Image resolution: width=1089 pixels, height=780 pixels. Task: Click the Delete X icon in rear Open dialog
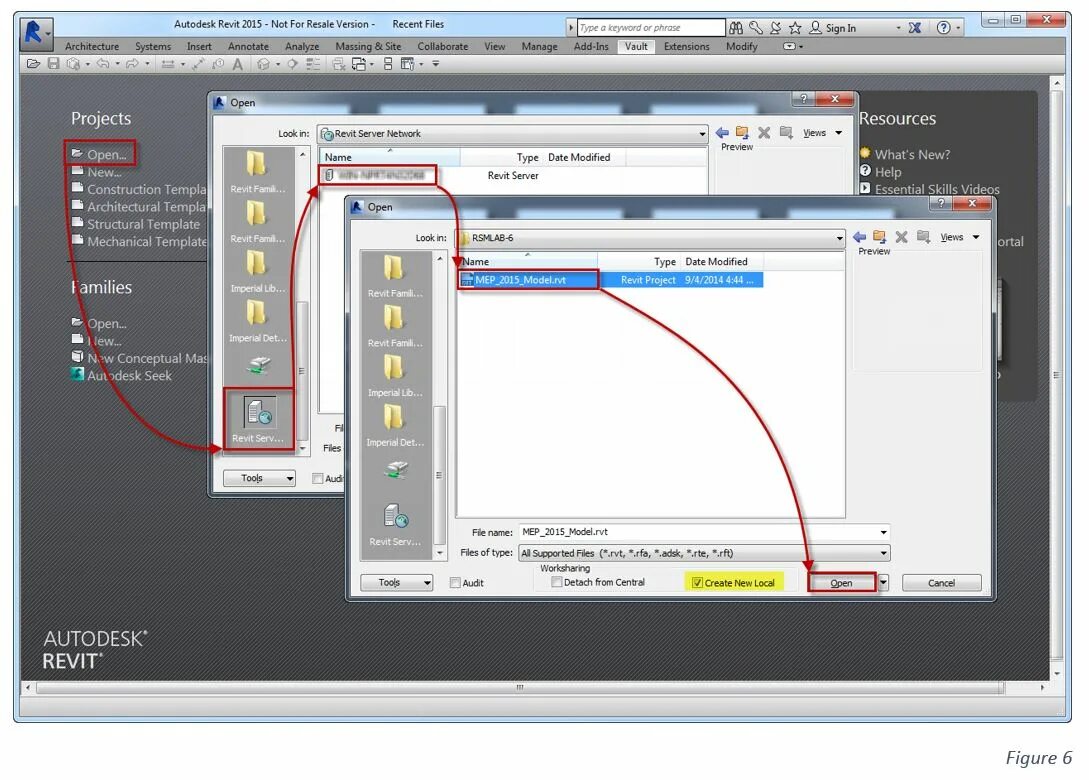coord(764,133)
